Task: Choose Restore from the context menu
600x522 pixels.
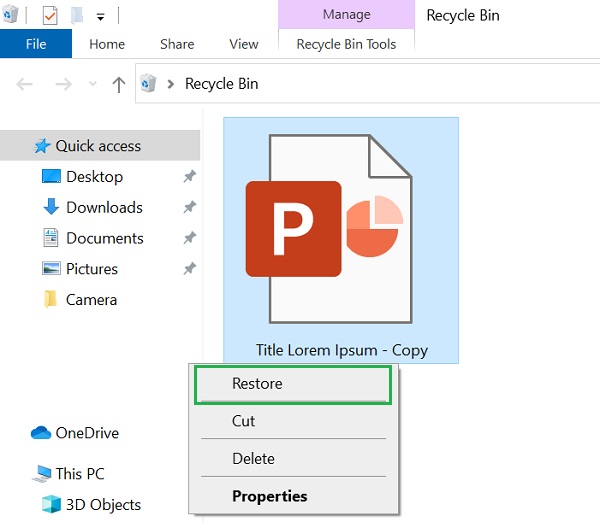Action: pyautogui.click(x=293, y=384)
